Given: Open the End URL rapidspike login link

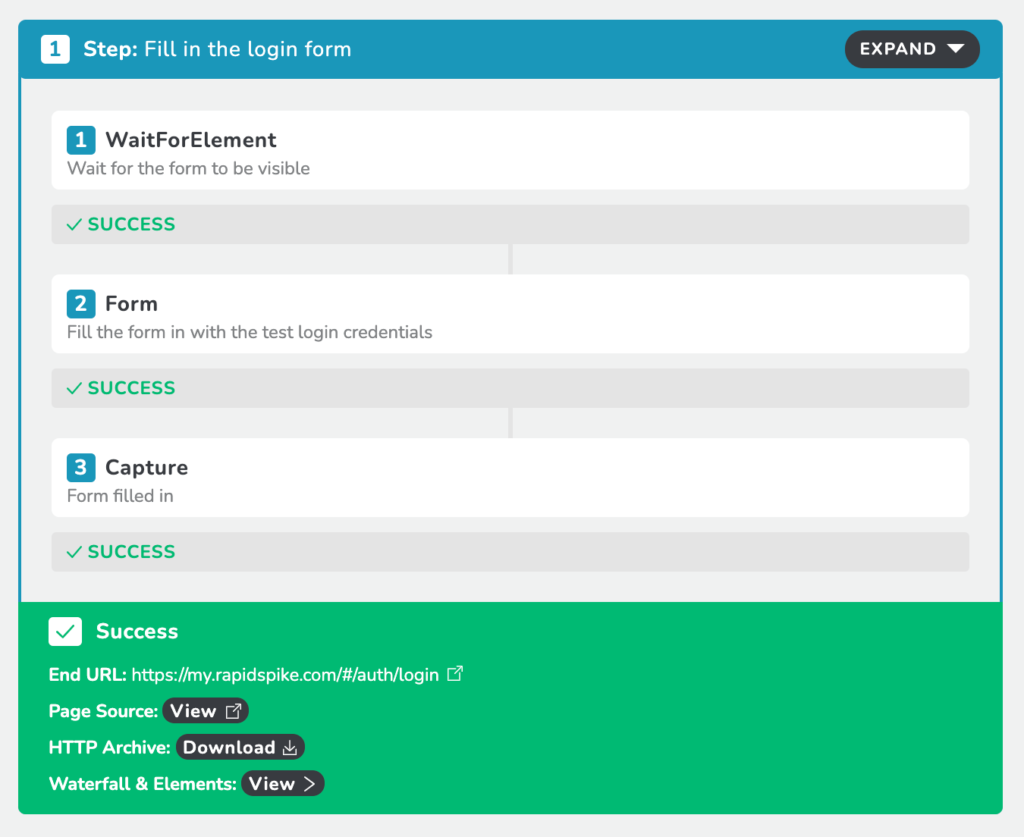Looking at the screenshot, I should coord(285,674).
